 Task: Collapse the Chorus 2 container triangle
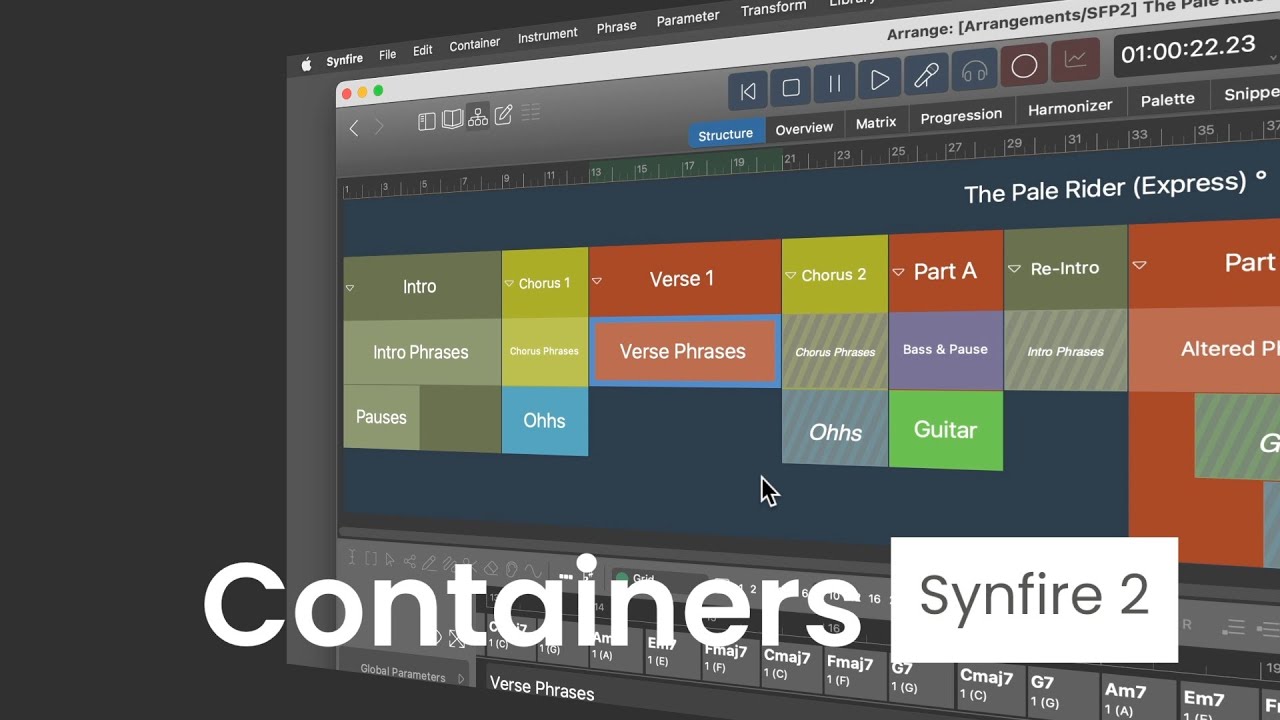[791, 276]
